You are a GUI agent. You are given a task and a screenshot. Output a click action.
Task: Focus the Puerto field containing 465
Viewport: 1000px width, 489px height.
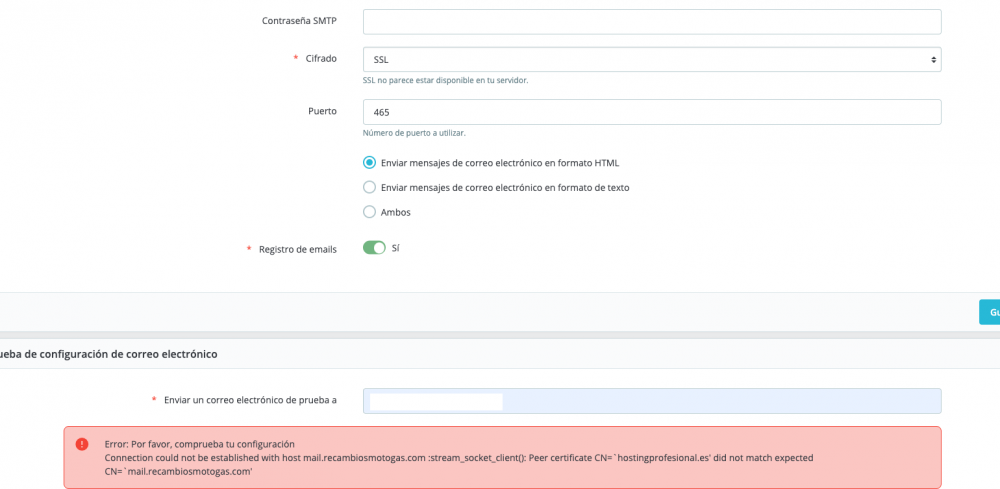click(x=651, y=112)
